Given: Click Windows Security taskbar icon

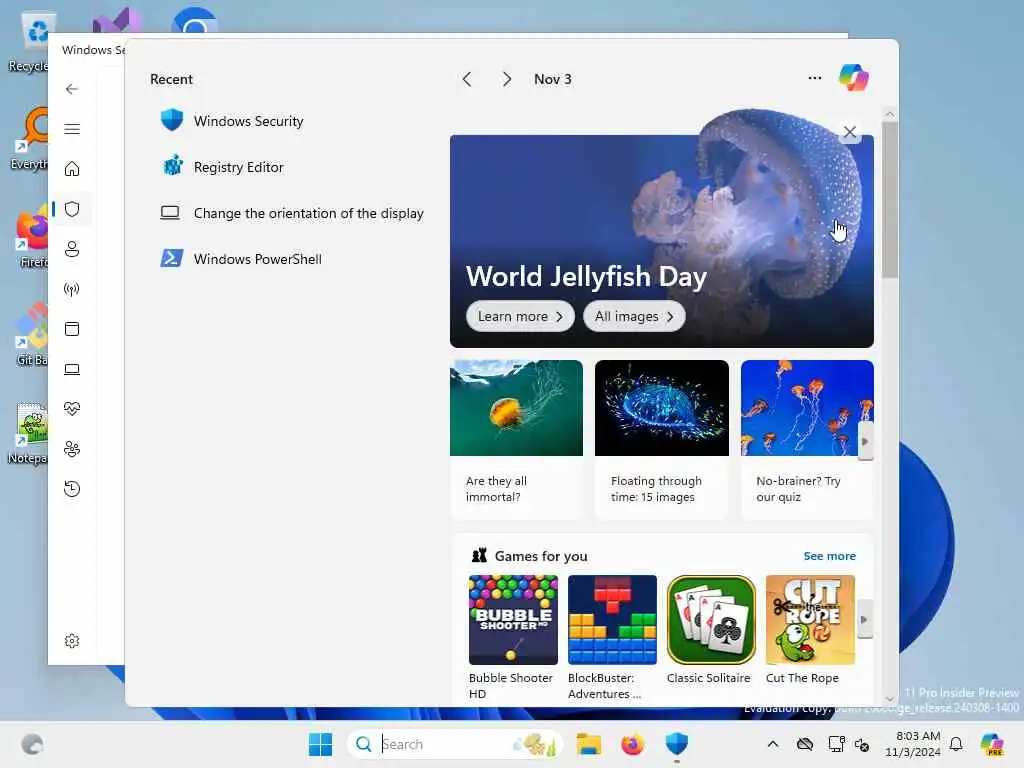Looking at the screenshot, I should click(677, 744).
